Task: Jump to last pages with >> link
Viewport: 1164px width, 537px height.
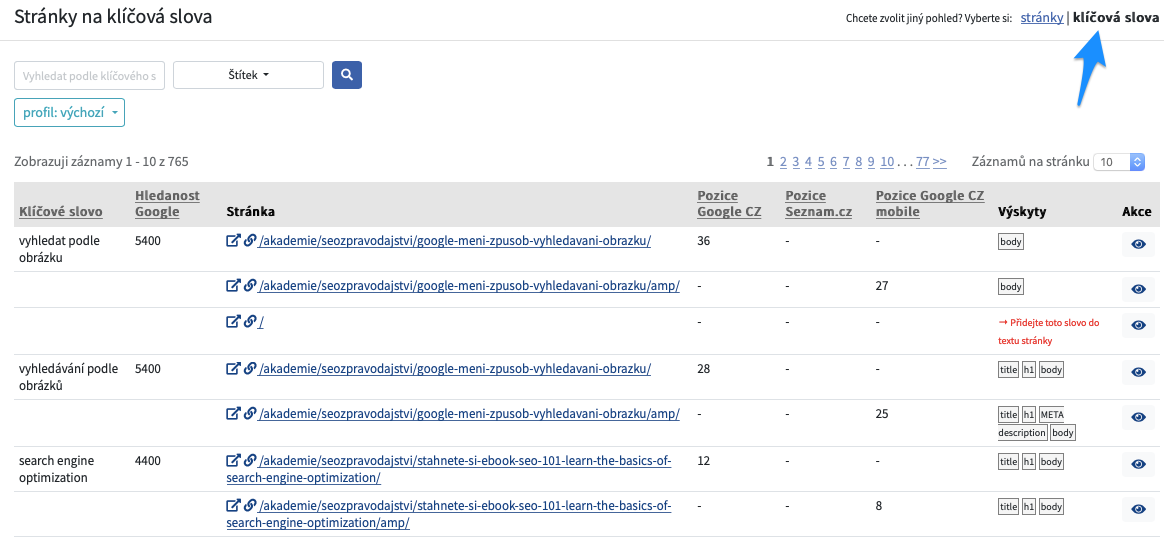Action: (940, 161)
